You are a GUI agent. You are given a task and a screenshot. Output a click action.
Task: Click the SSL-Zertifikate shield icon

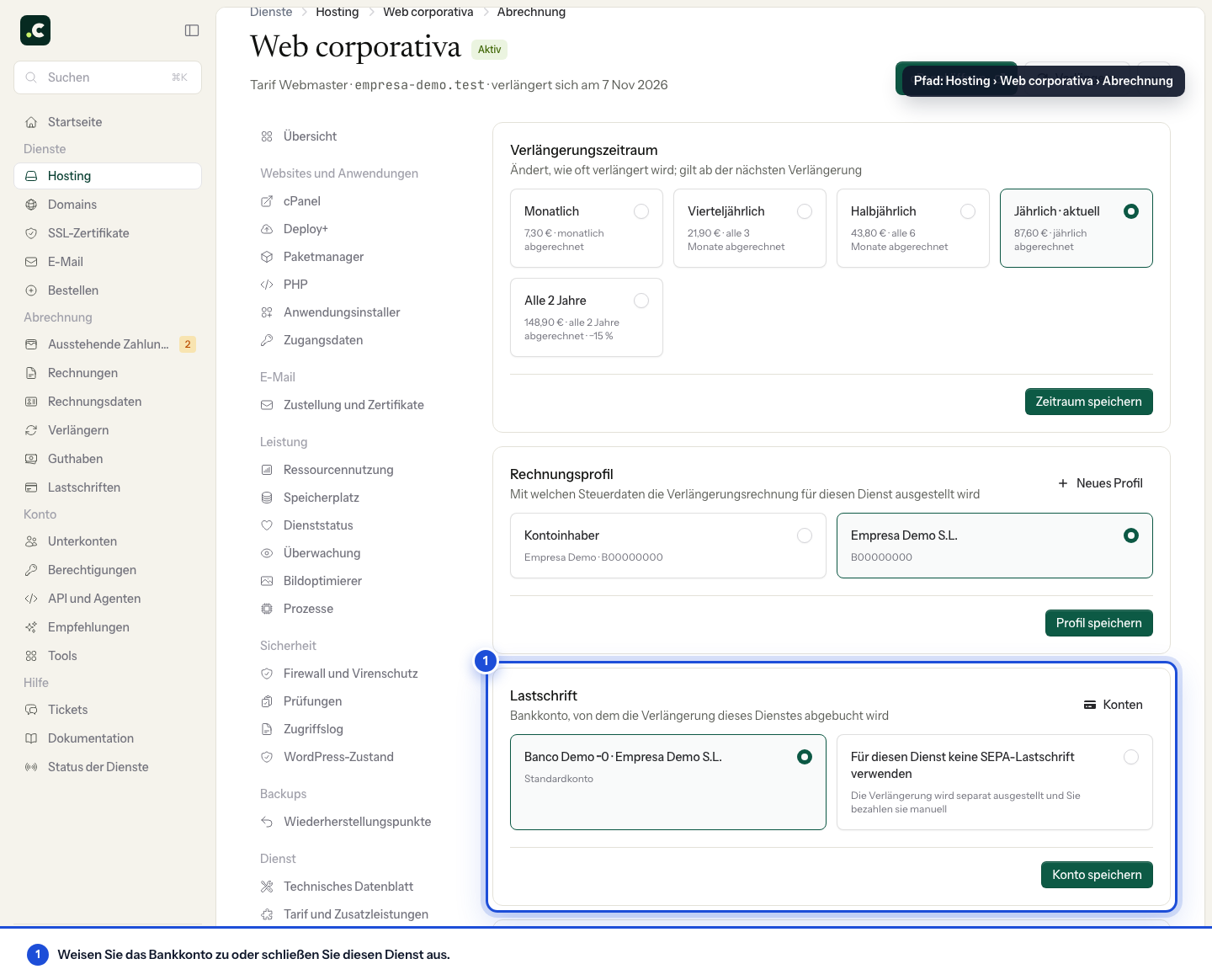(31, 233)
